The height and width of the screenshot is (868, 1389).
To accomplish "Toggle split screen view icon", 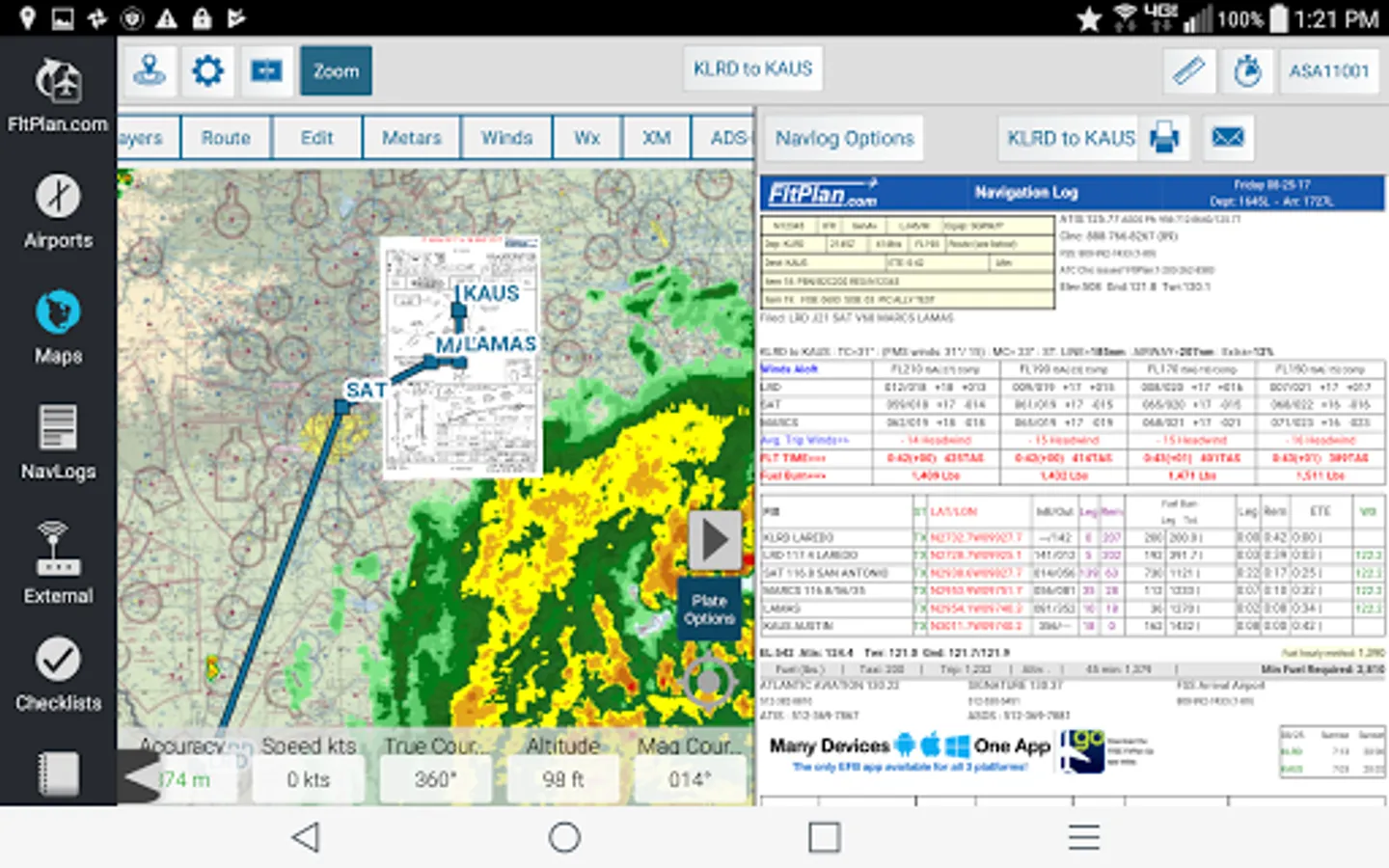I will pos(266,70).
